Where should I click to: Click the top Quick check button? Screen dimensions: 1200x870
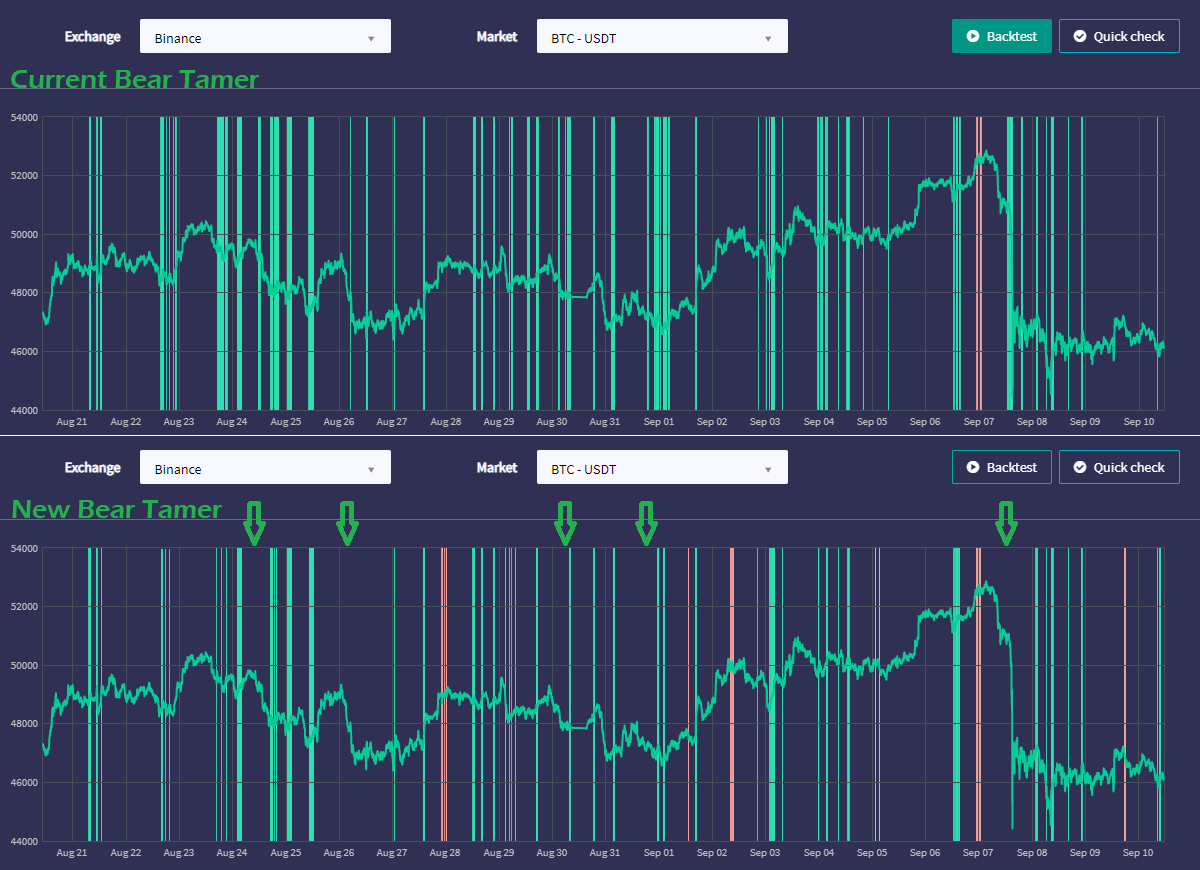pyautogui.click(x=1119, y=36)
